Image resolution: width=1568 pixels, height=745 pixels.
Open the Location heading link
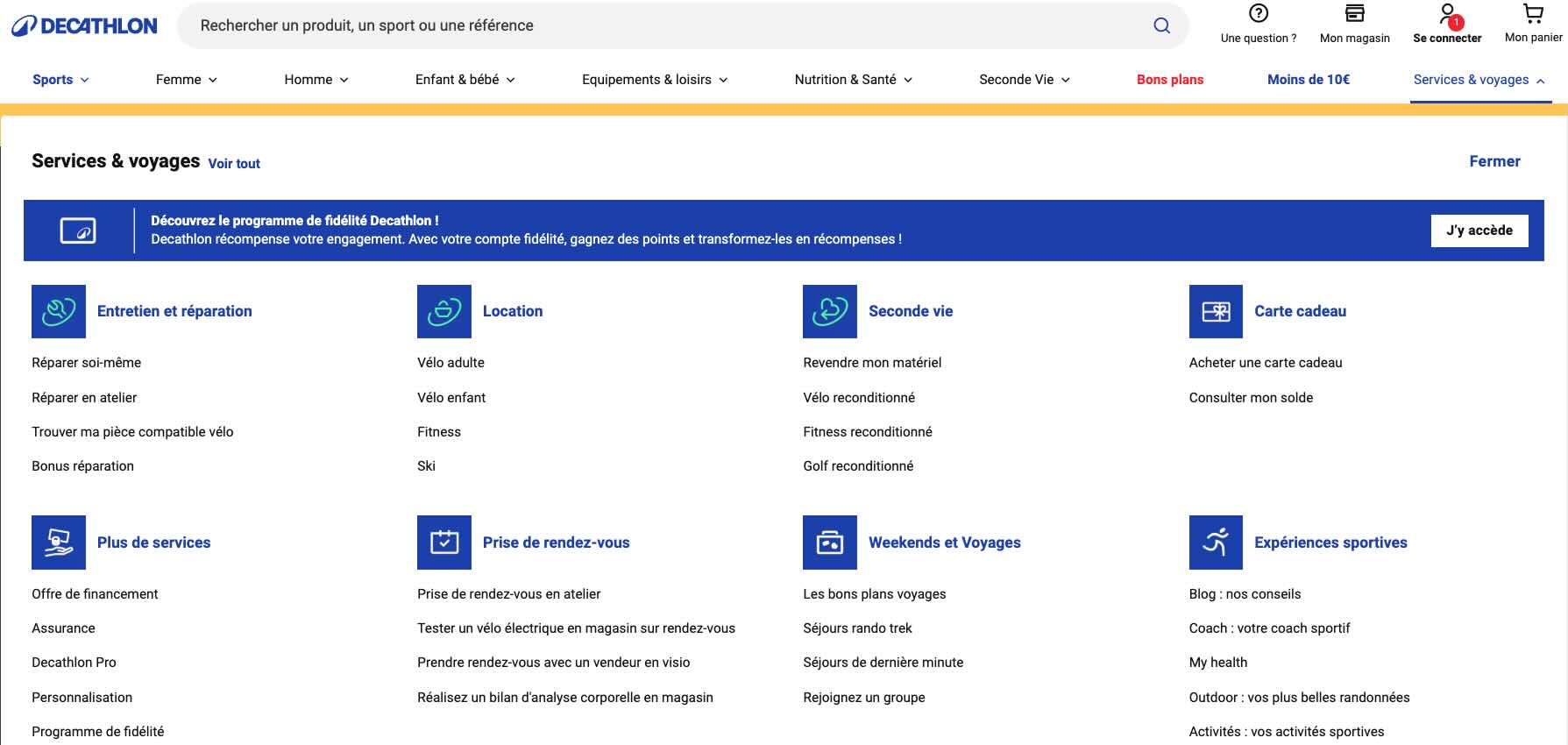click(513, 311)
